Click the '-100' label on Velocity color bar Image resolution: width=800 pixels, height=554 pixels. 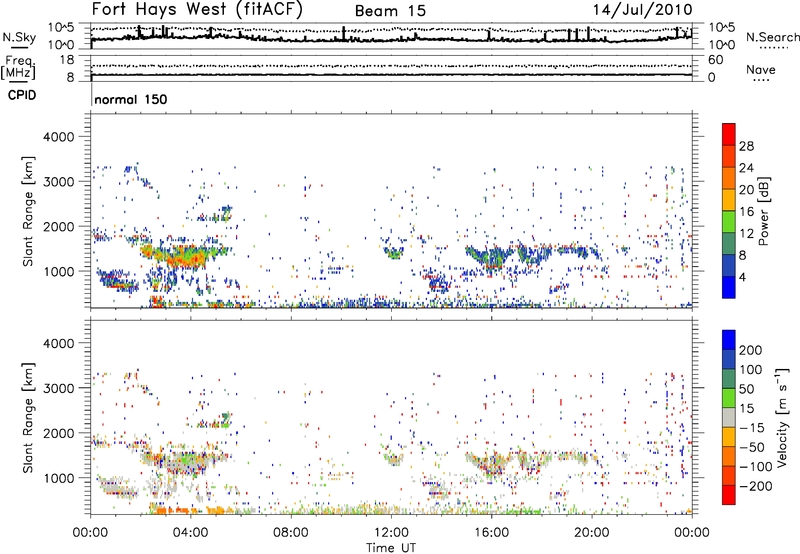755,467
